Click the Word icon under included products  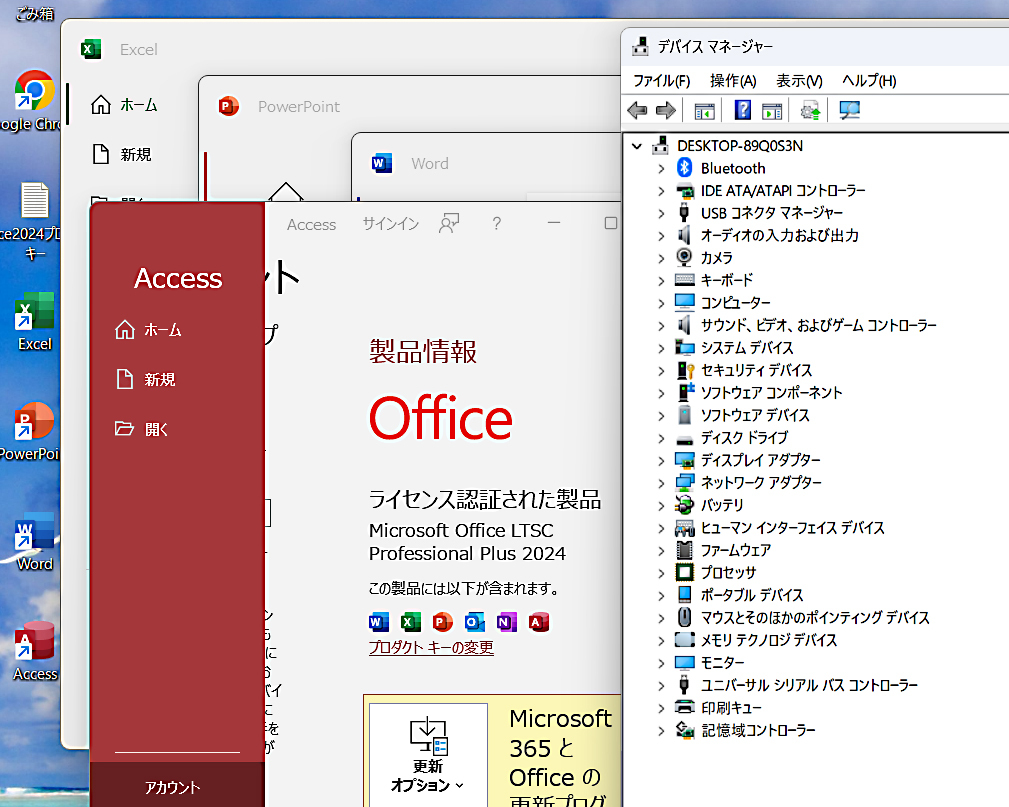tap(379, 622)
